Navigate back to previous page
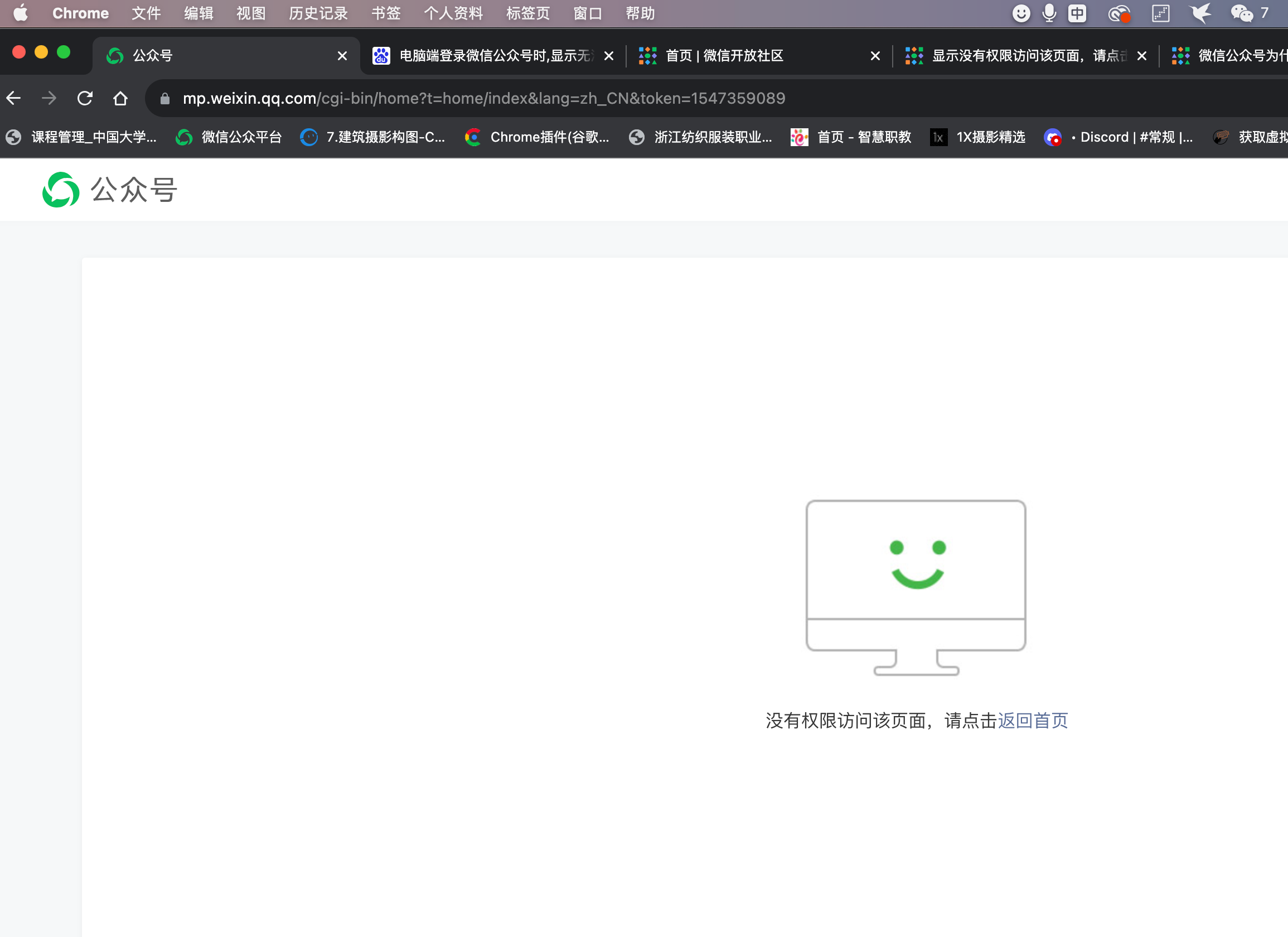The width and height of the screenshot is (1288, 937). (x=13, y=98)
